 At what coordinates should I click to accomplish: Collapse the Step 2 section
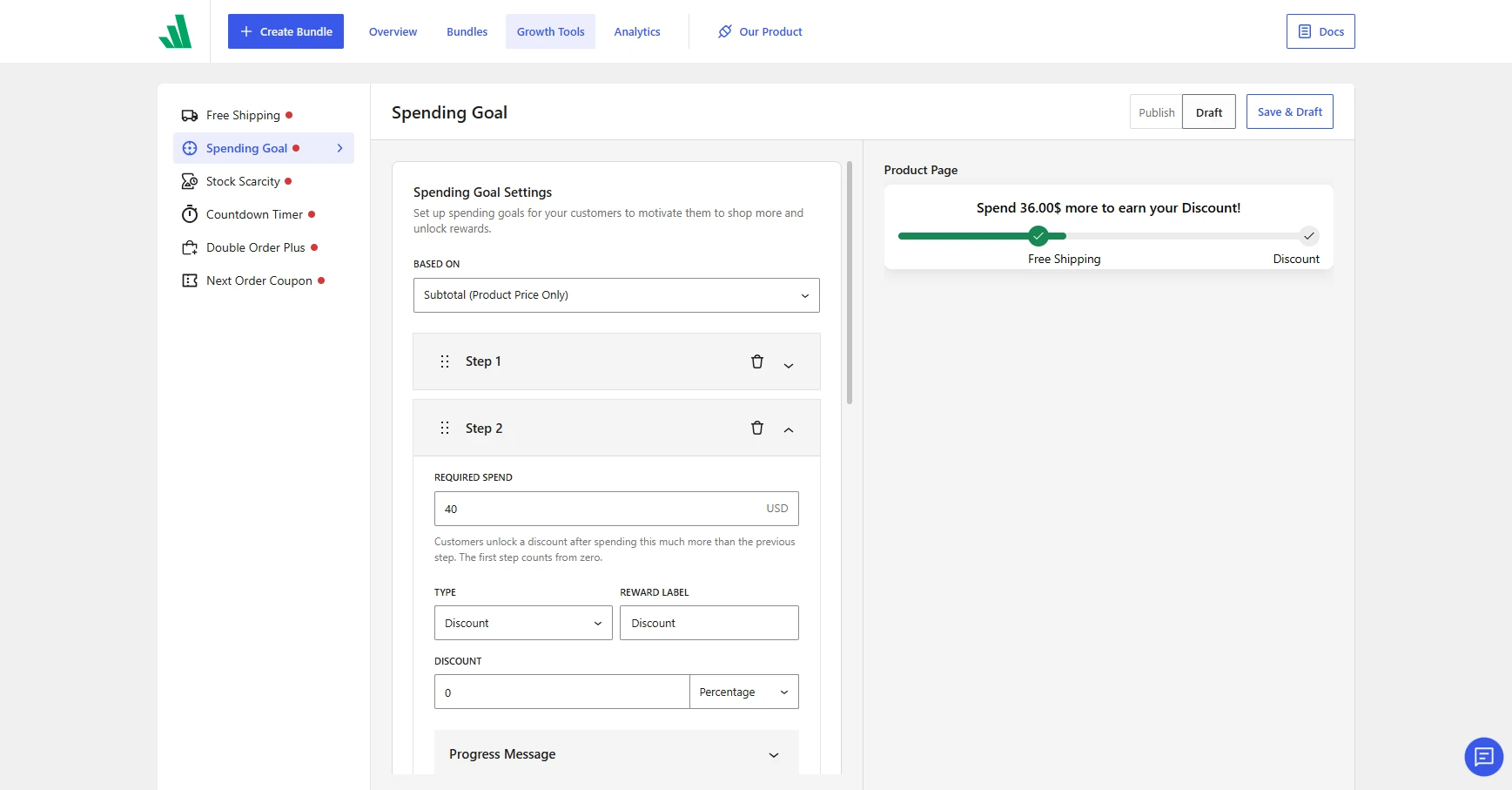[789, 429]
